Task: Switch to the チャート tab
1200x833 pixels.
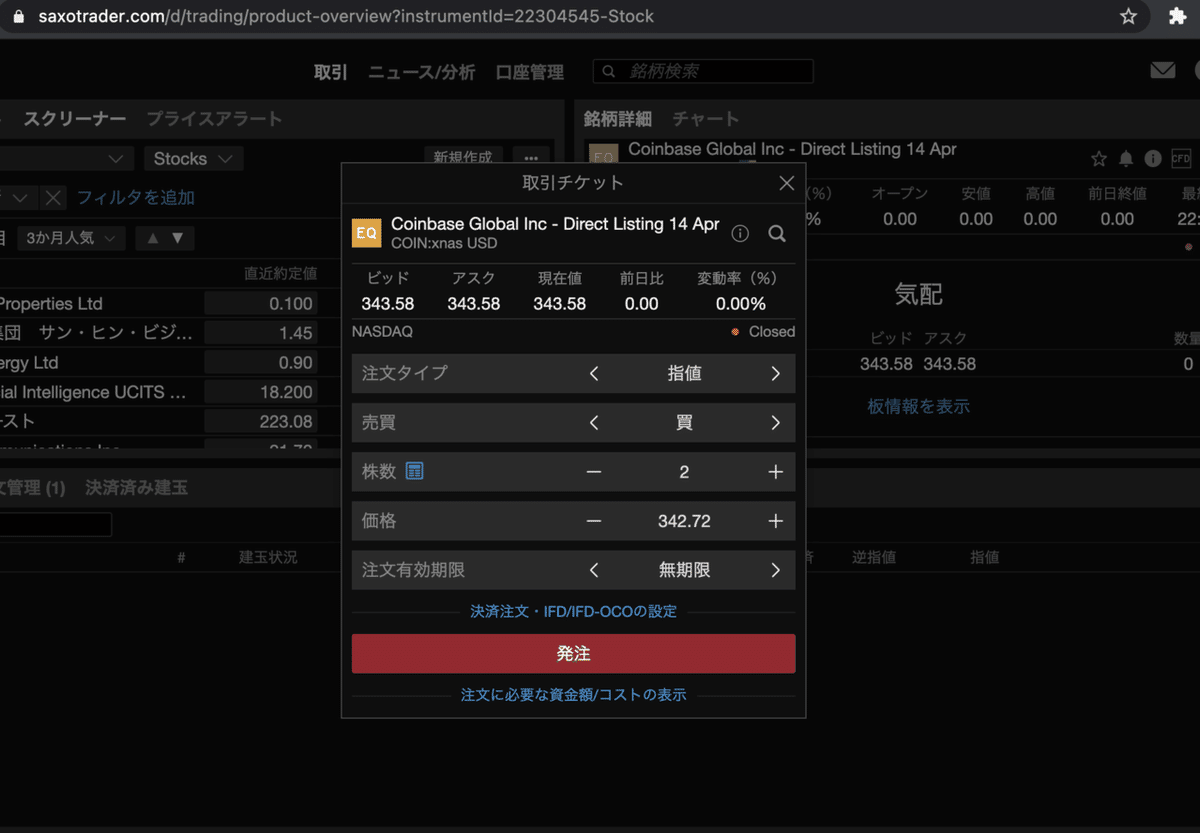Action: click(706, 118)
